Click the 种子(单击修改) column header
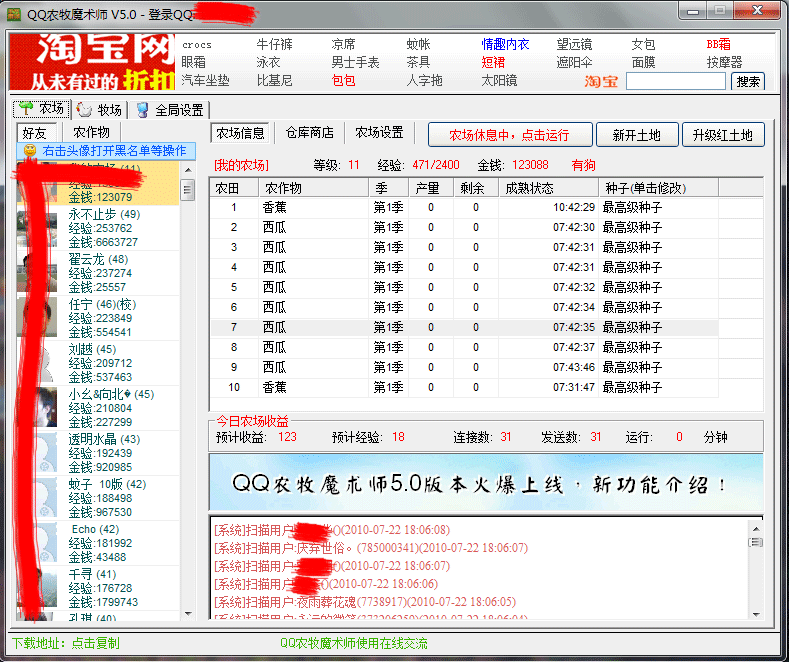 pyautogui.click(x=658, y=188)
